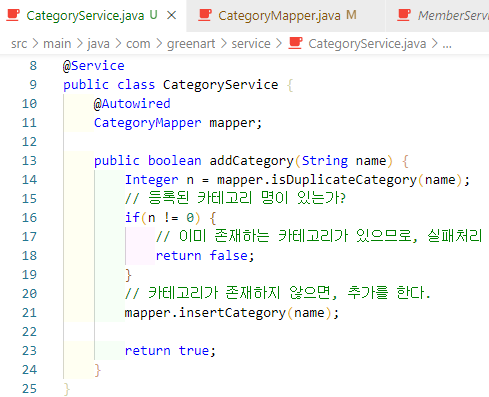The height and width of the screenshot is (397, 489).
Task: Select 'main' in the breadcrumb path
Action: click(57, 44)
